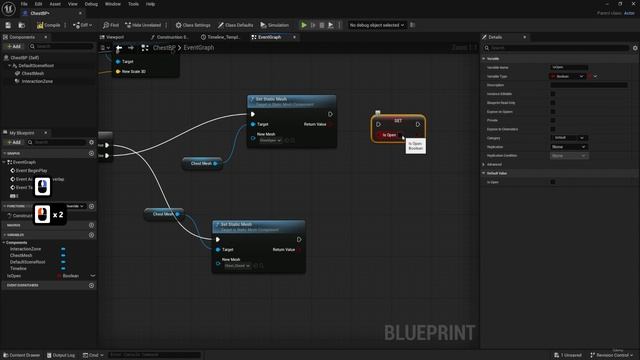Collapse the EventGraph tree in My Blueprint

click(x=4, y=162)
